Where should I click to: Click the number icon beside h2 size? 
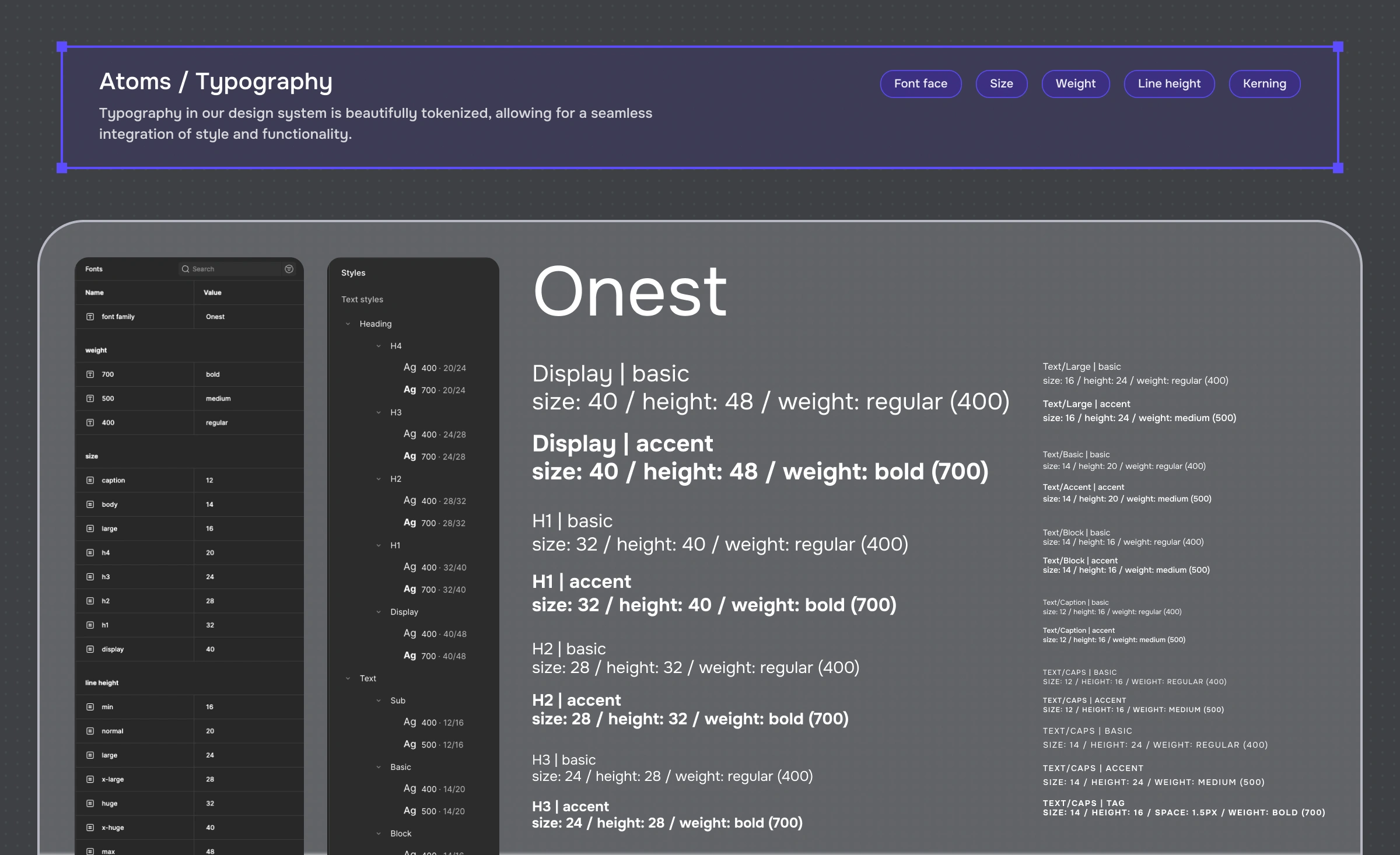90,601
